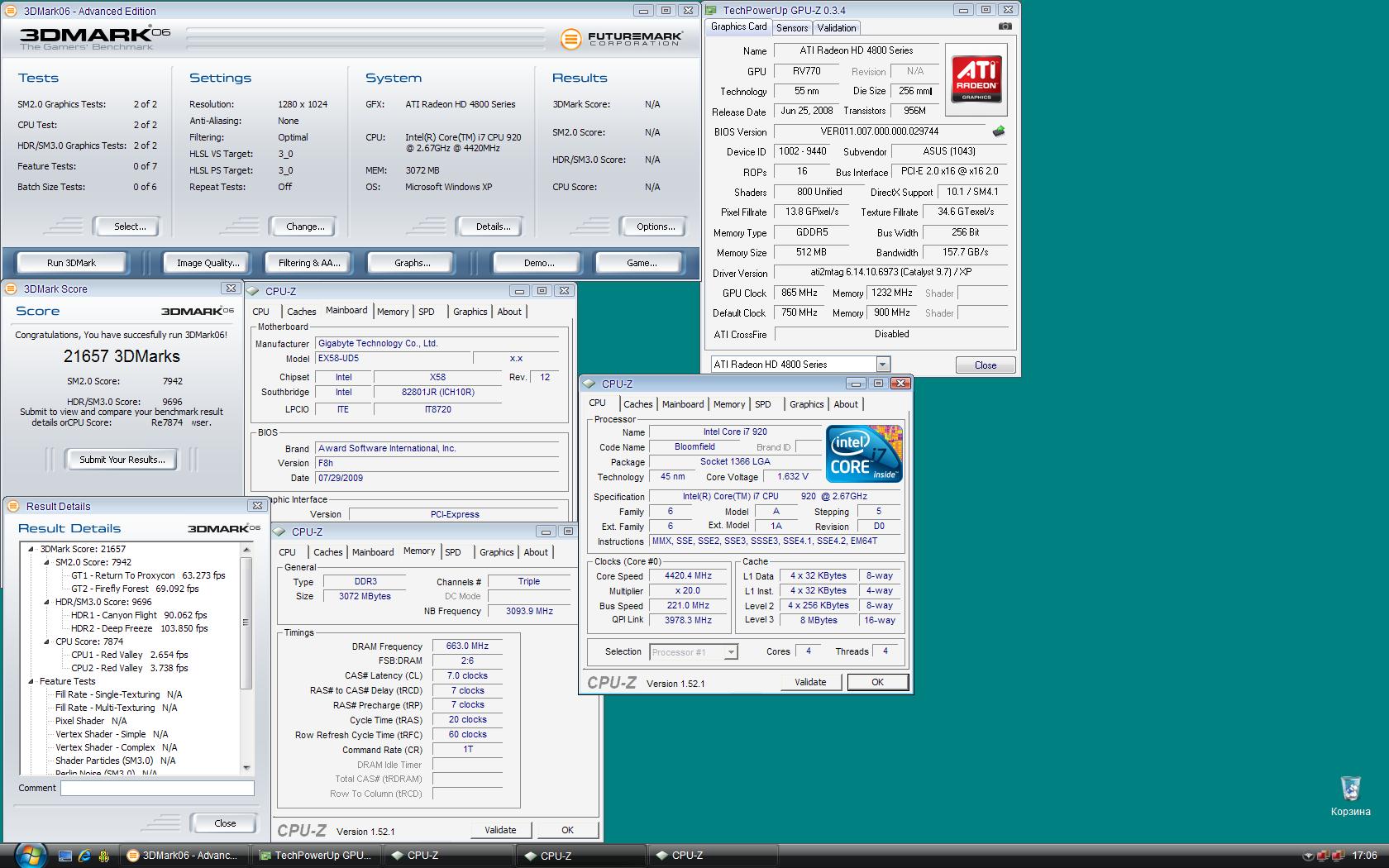The width and height of the screenshot is (1389, 868).
Task: Click the Result Details scroll up arrow
Action: point(246,550)
